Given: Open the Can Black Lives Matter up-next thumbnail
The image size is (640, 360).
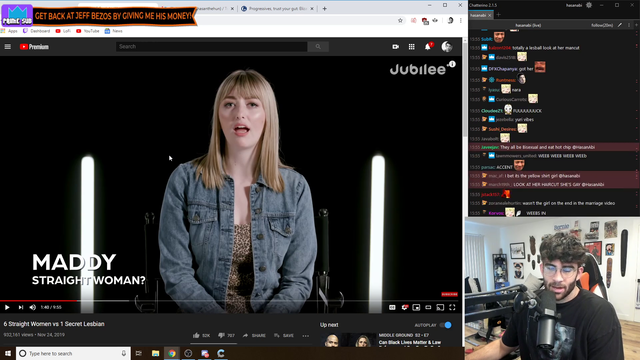Looking at the screenshot, I should (x=347, y=340).
